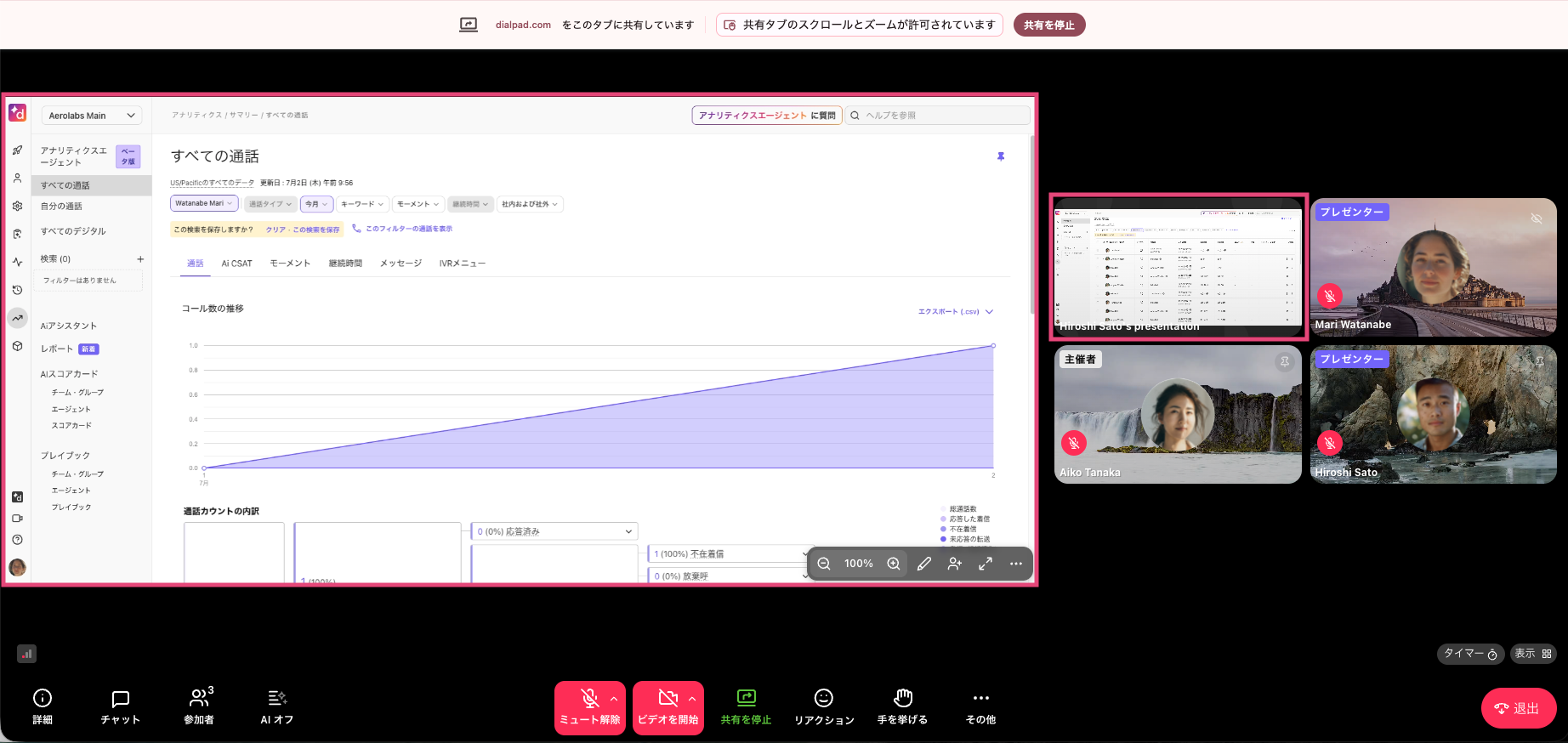Toggle hide icon on Mari Watanabe tile

click(1537, 218)
